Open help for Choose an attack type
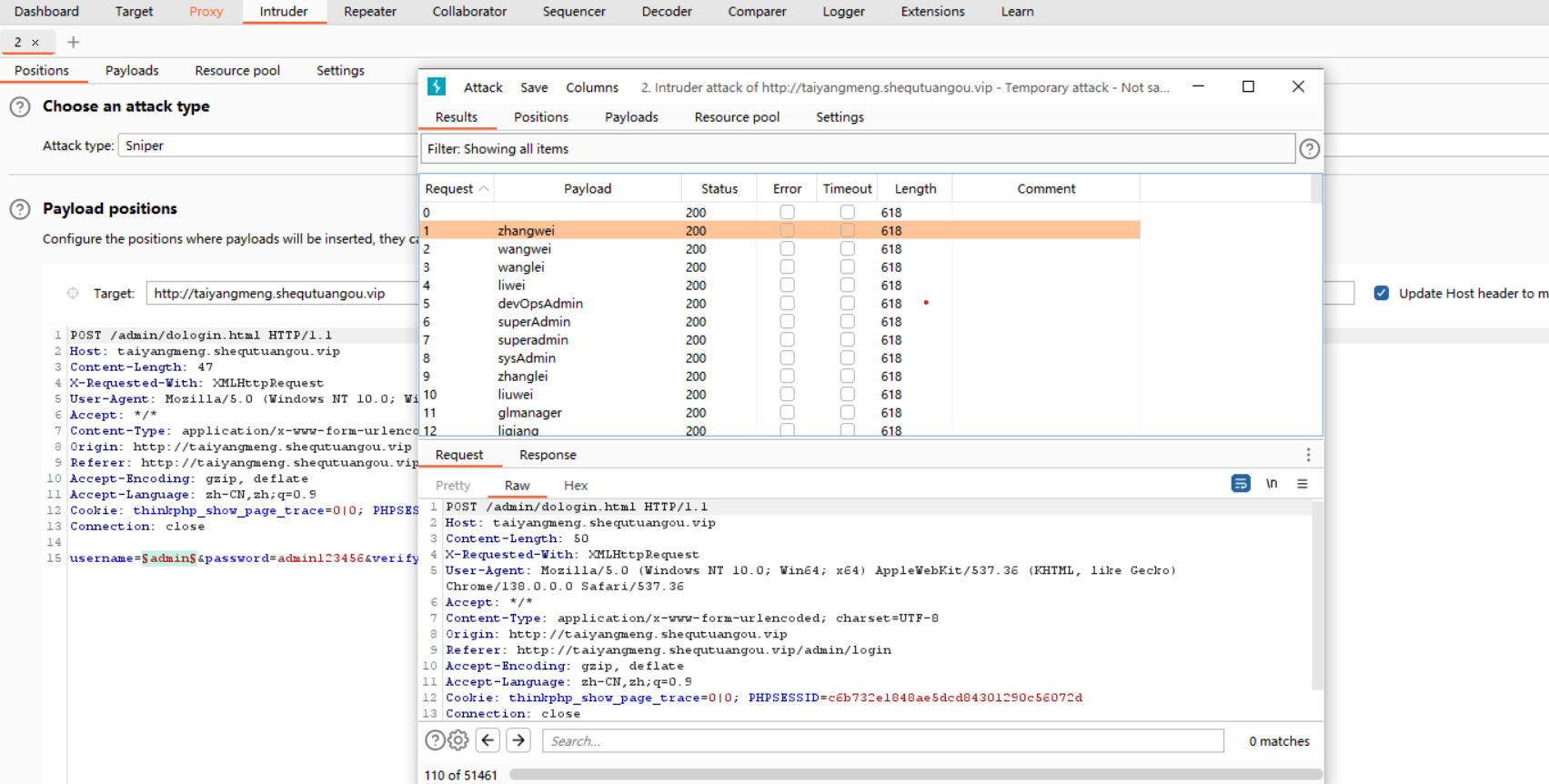The height and width of the screenshot is (784, 1549). click(19, 106)
